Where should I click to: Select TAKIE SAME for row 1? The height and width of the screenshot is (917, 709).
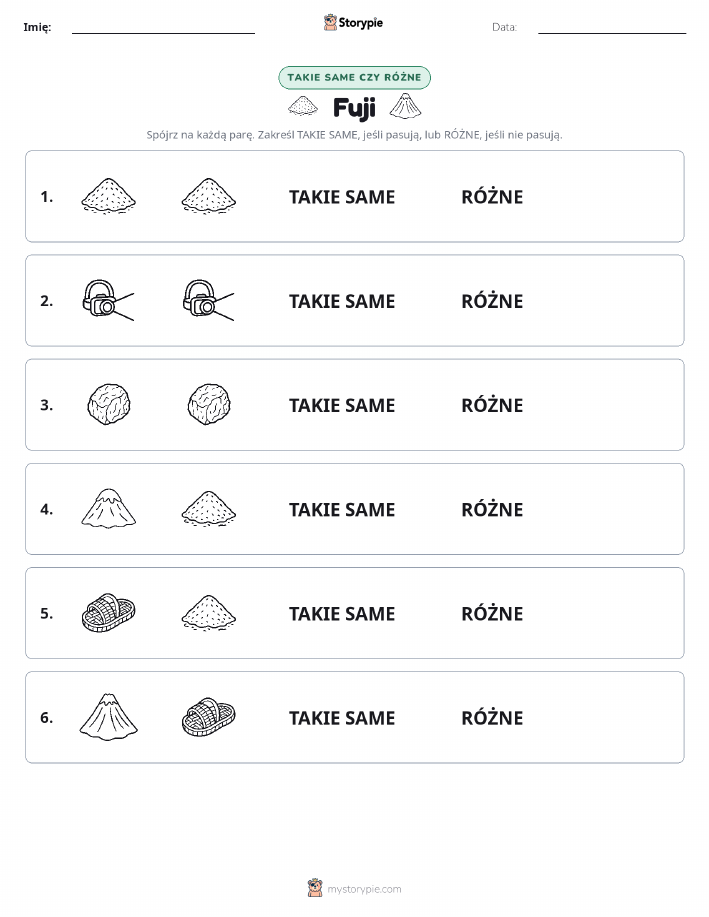pyautogui.click(x=342, y=197)
